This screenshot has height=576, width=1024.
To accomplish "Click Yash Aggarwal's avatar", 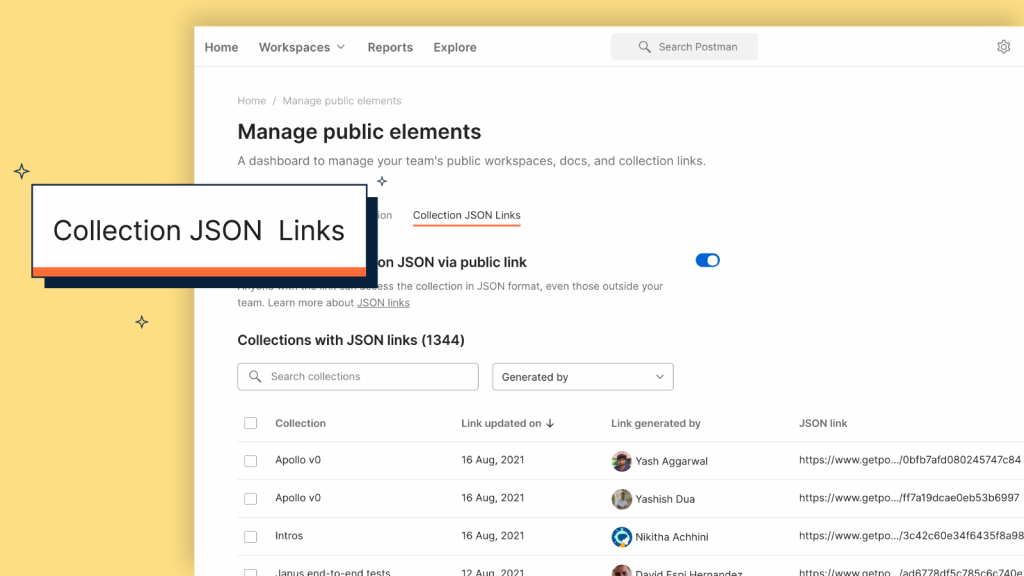I will click(x=621, y=461).
